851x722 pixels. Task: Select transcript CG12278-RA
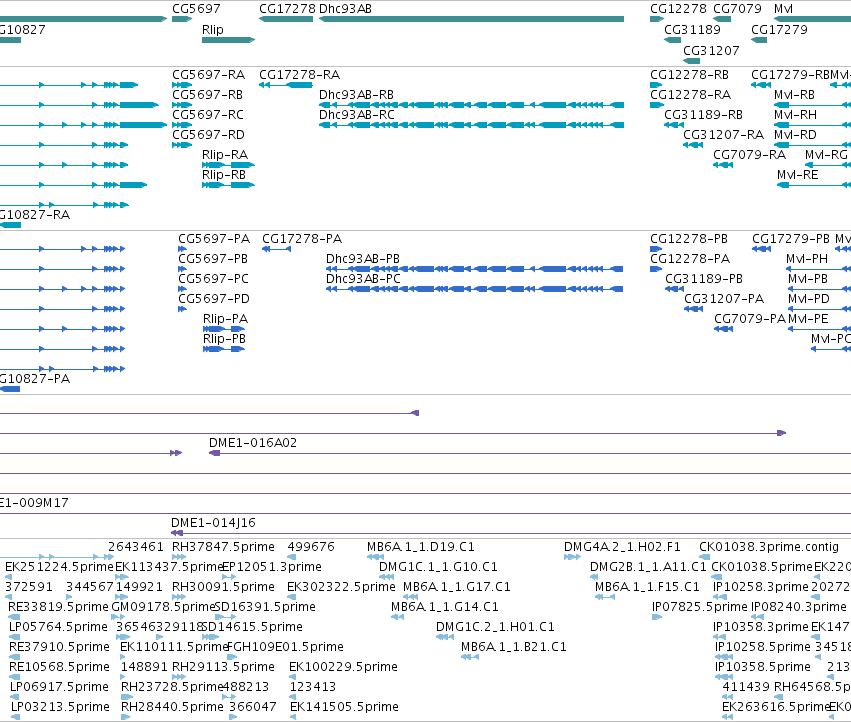click(657, 105)
